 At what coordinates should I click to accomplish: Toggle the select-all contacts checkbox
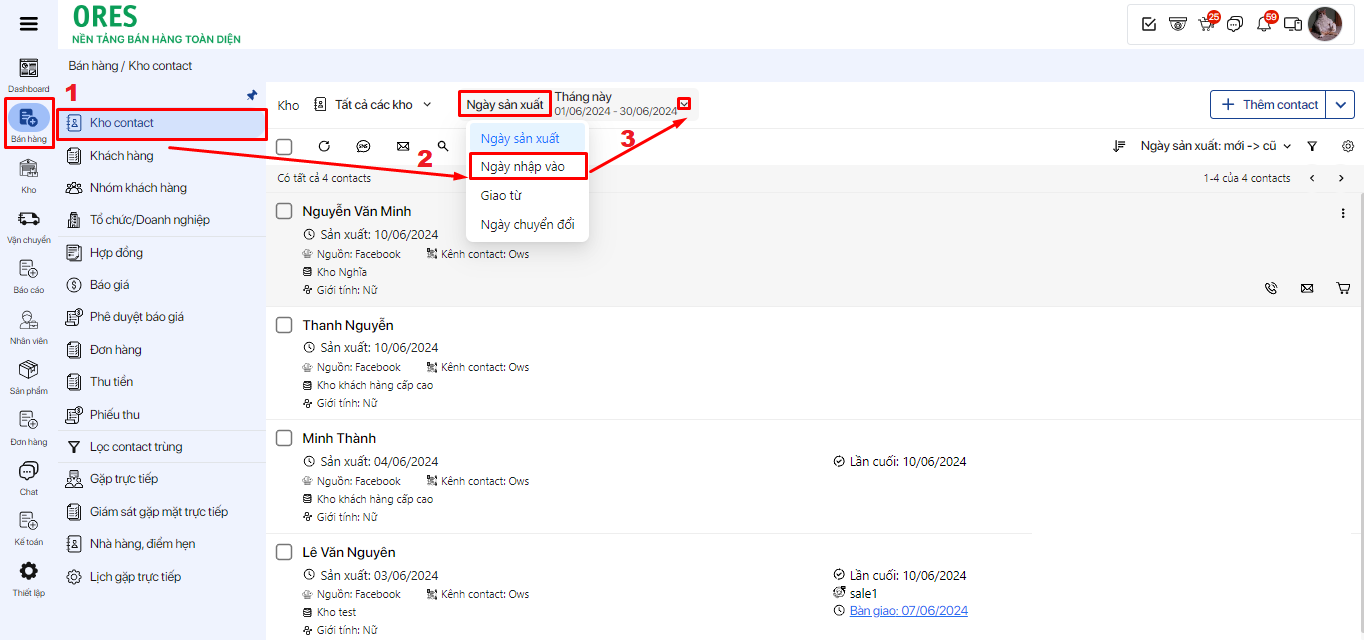[x=284, y=147]
